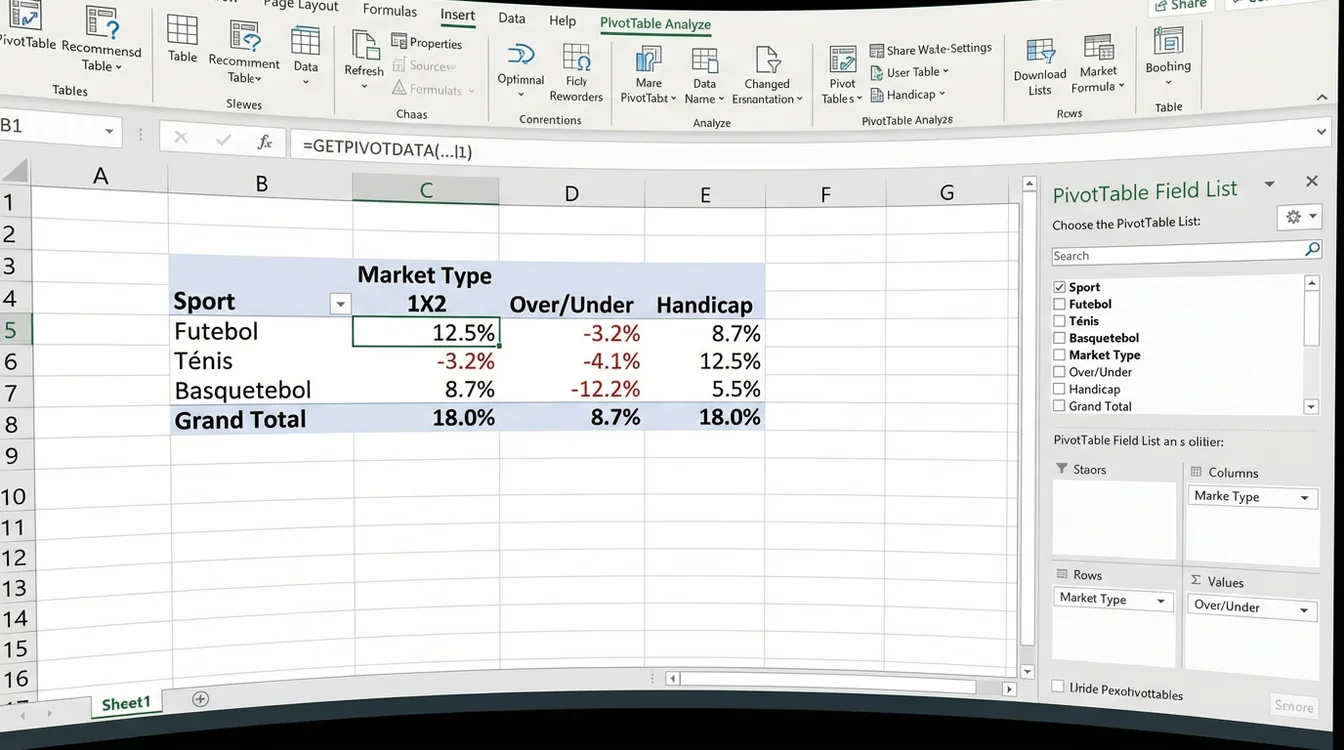Switch to the Data tab
The width and height of the screenshot is (1344, 750).
(512, 18)
